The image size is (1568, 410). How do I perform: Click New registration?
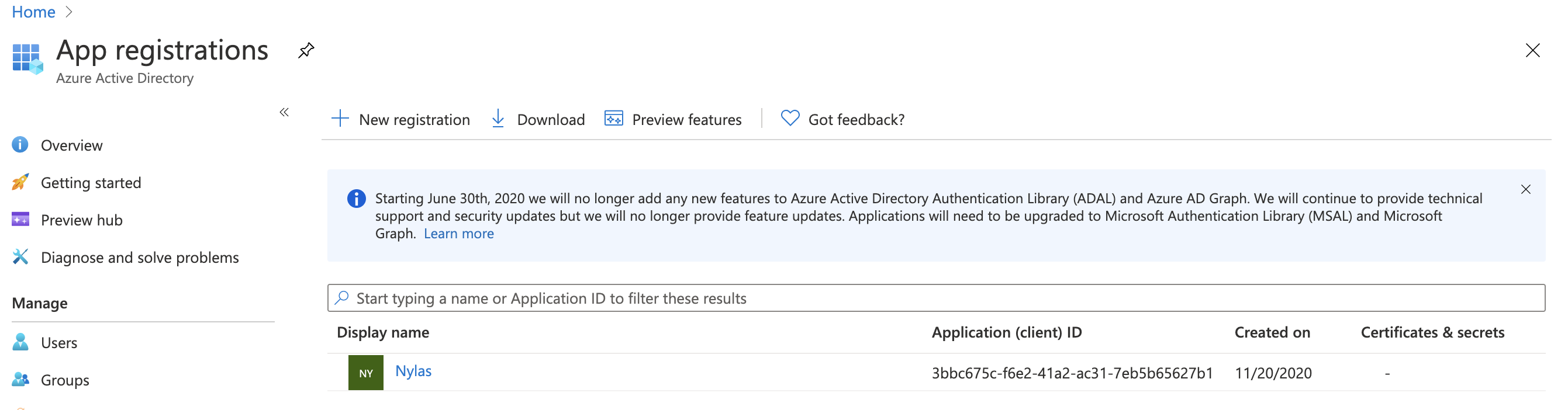coord(414,120)
